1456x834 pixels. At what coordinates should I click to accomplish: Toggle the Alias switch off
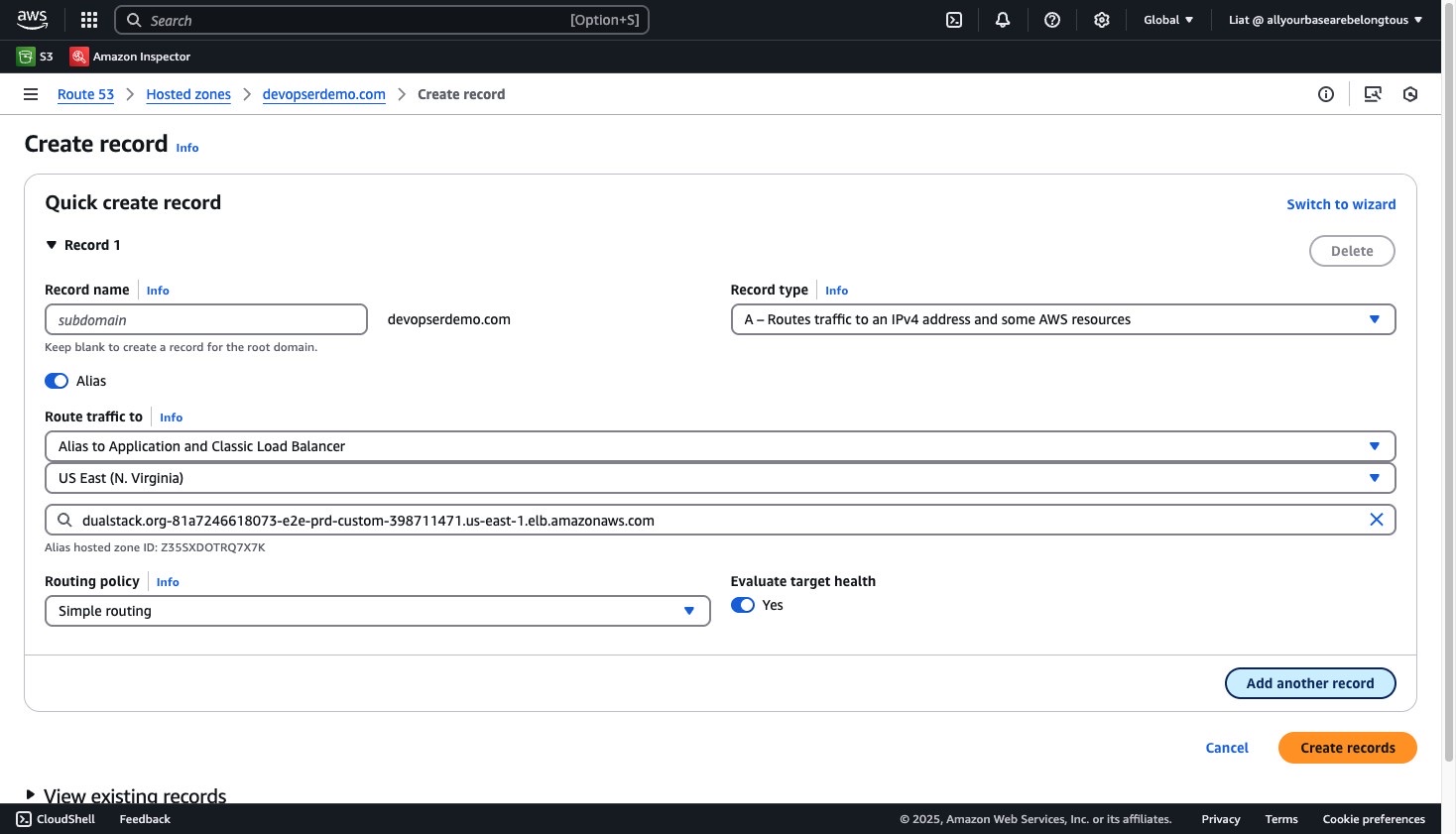pyautogui.click(x=57, y=381)
